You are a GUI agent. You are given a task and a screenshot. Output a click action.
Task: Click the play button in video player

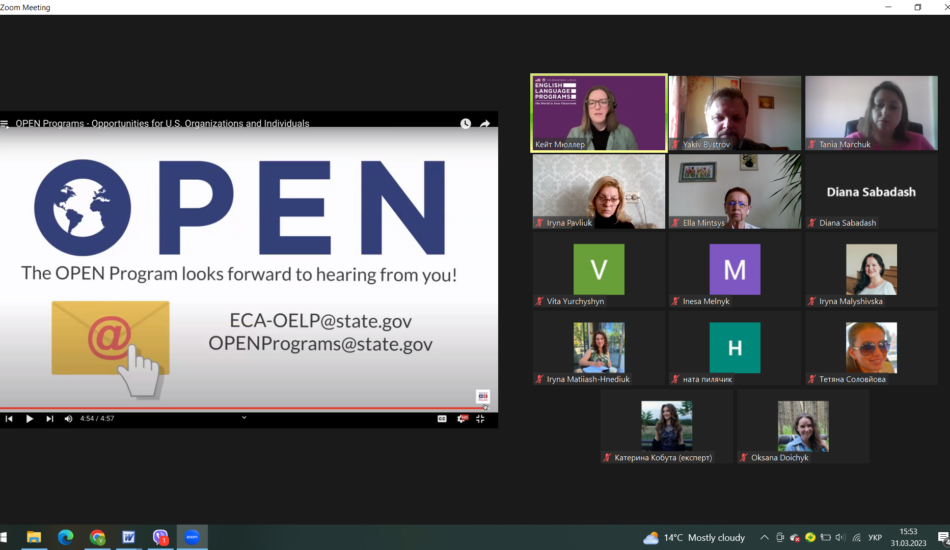(29, 419)
